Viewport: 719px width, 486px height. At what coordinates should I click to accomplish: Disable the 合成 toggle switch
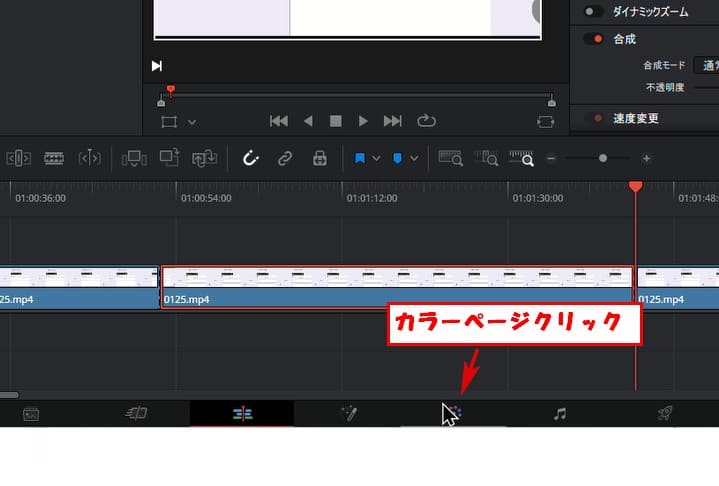coord(594,39)
